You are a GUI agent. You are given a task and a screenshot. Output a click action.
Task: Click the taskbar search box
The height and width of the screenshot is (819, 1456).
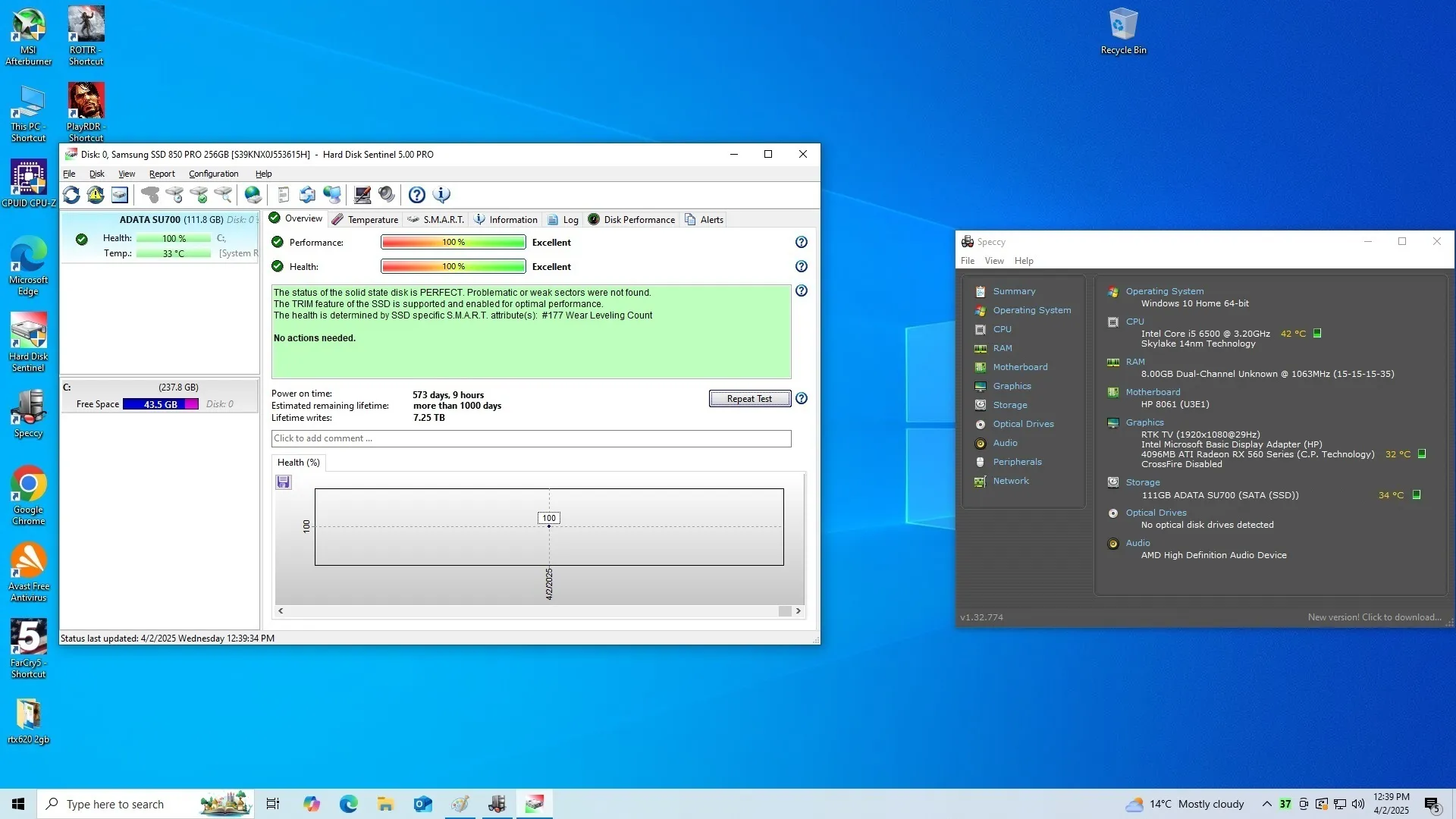pyautogui.click(x=146, y=804)
